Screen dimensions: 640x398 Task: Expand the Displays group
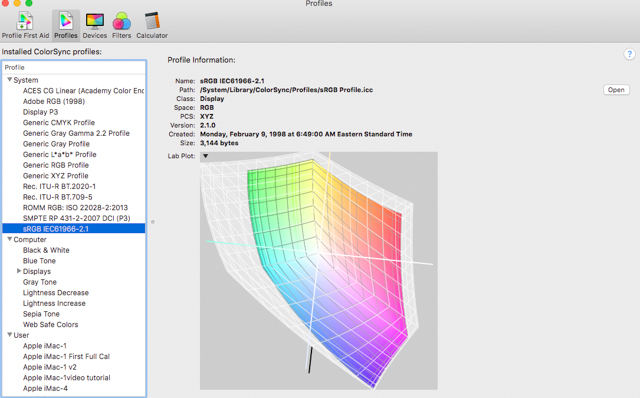point(19,271)
